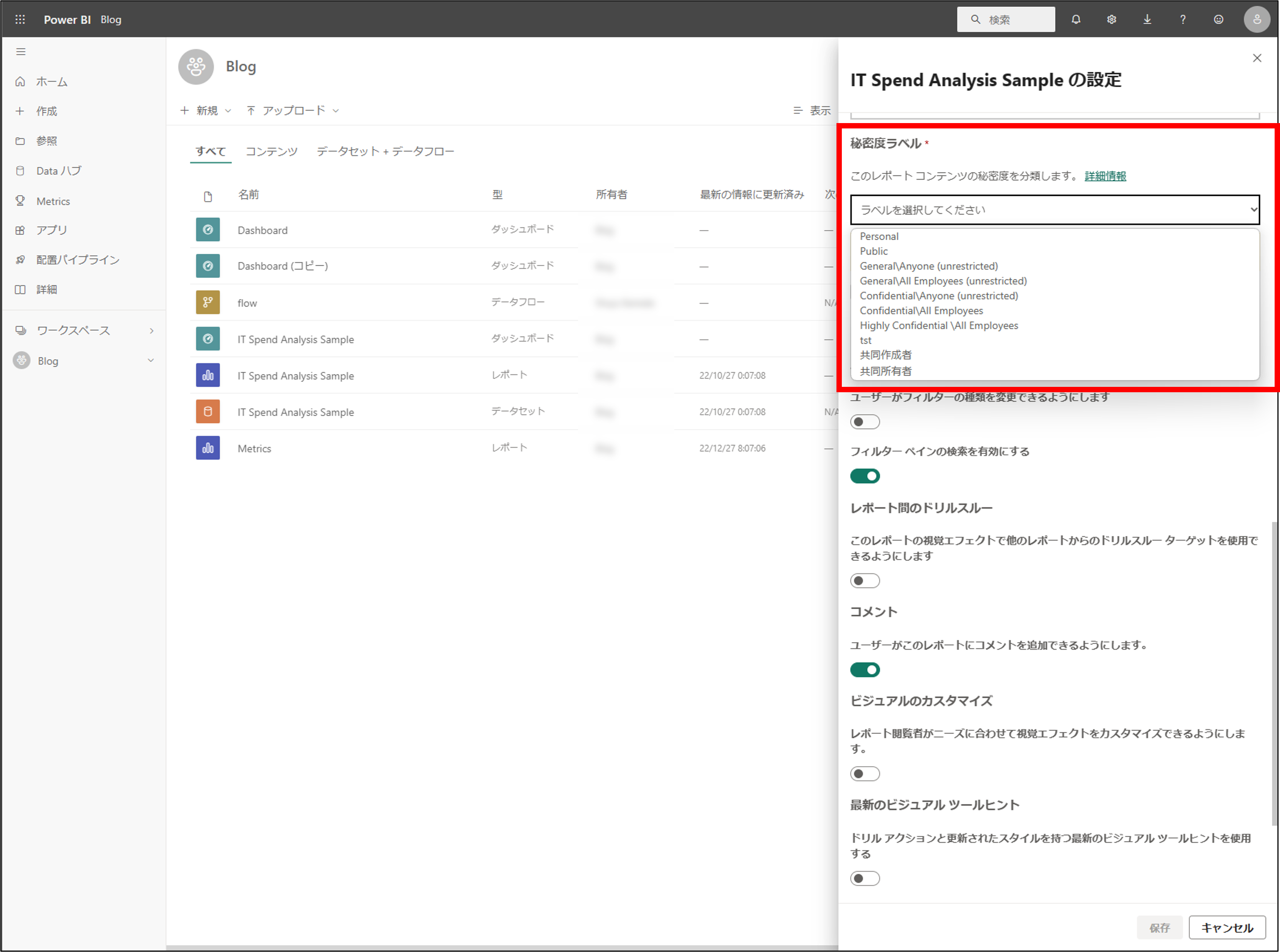Click the settings gear icon in header
This screenshot has height=952, width=1280.
click(x=1111, y=20)
